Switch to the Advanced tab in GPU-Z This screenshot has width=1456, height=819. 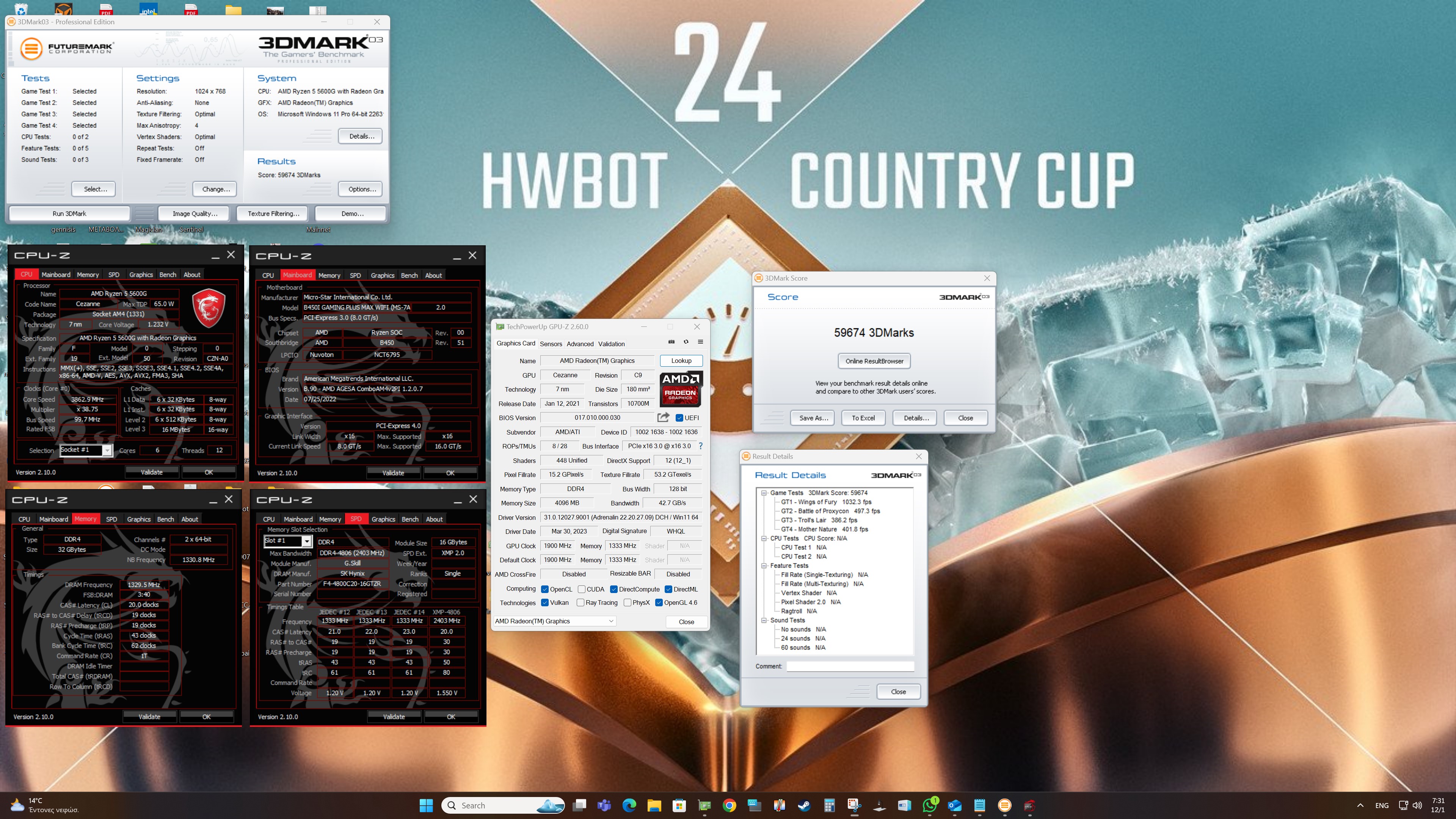[x=580, y=344]
